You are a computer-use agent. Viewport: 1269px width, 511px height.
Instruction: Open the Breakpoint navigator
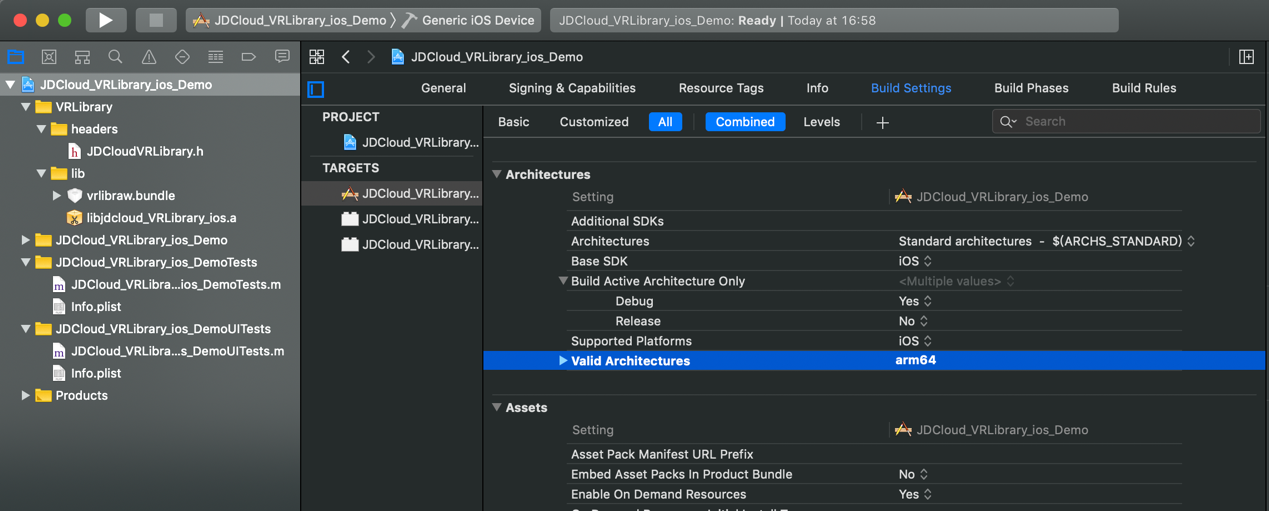pos(249,57)
